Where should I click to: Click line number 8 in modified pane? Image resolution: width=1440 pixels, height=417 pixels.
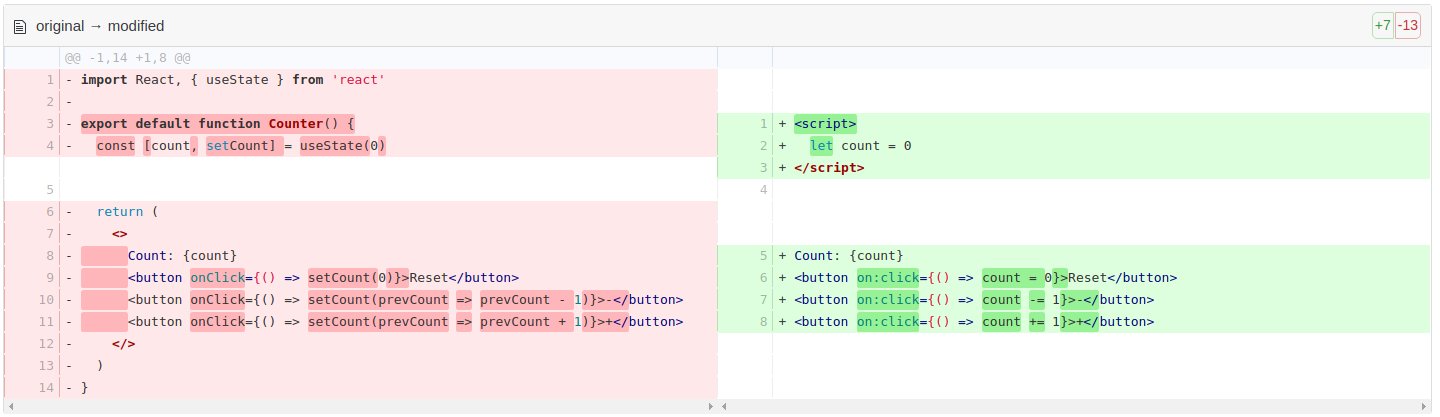tap(762, 322)
